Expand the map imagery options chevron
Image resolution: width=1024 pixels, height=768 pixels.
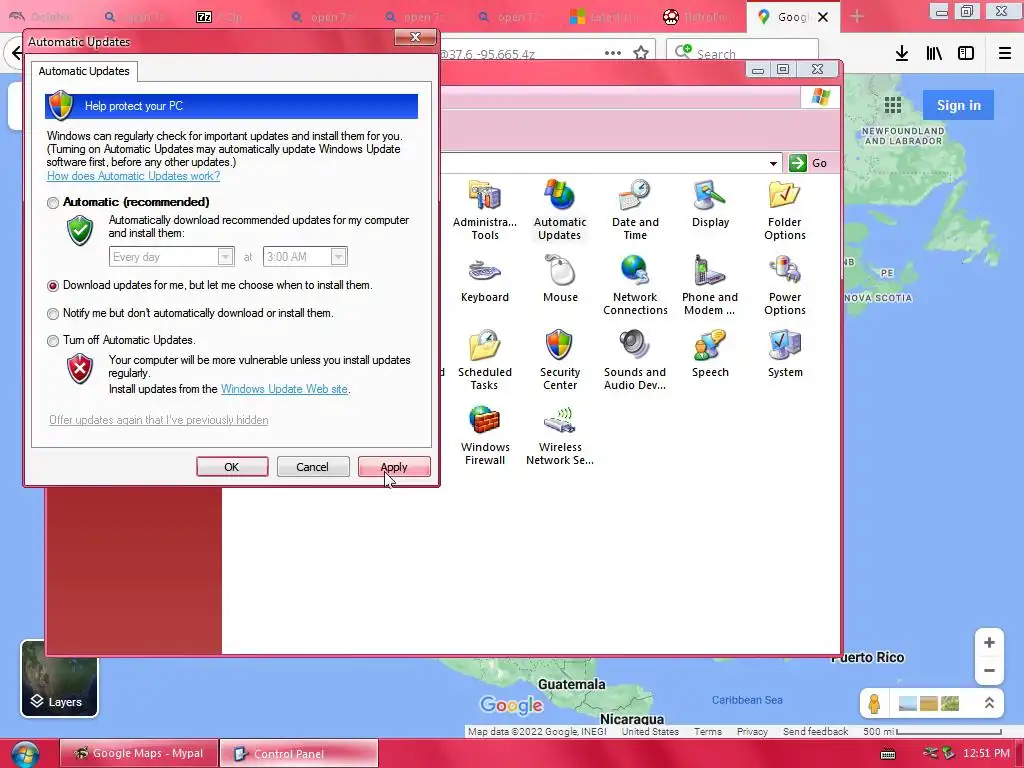[989, 703]
